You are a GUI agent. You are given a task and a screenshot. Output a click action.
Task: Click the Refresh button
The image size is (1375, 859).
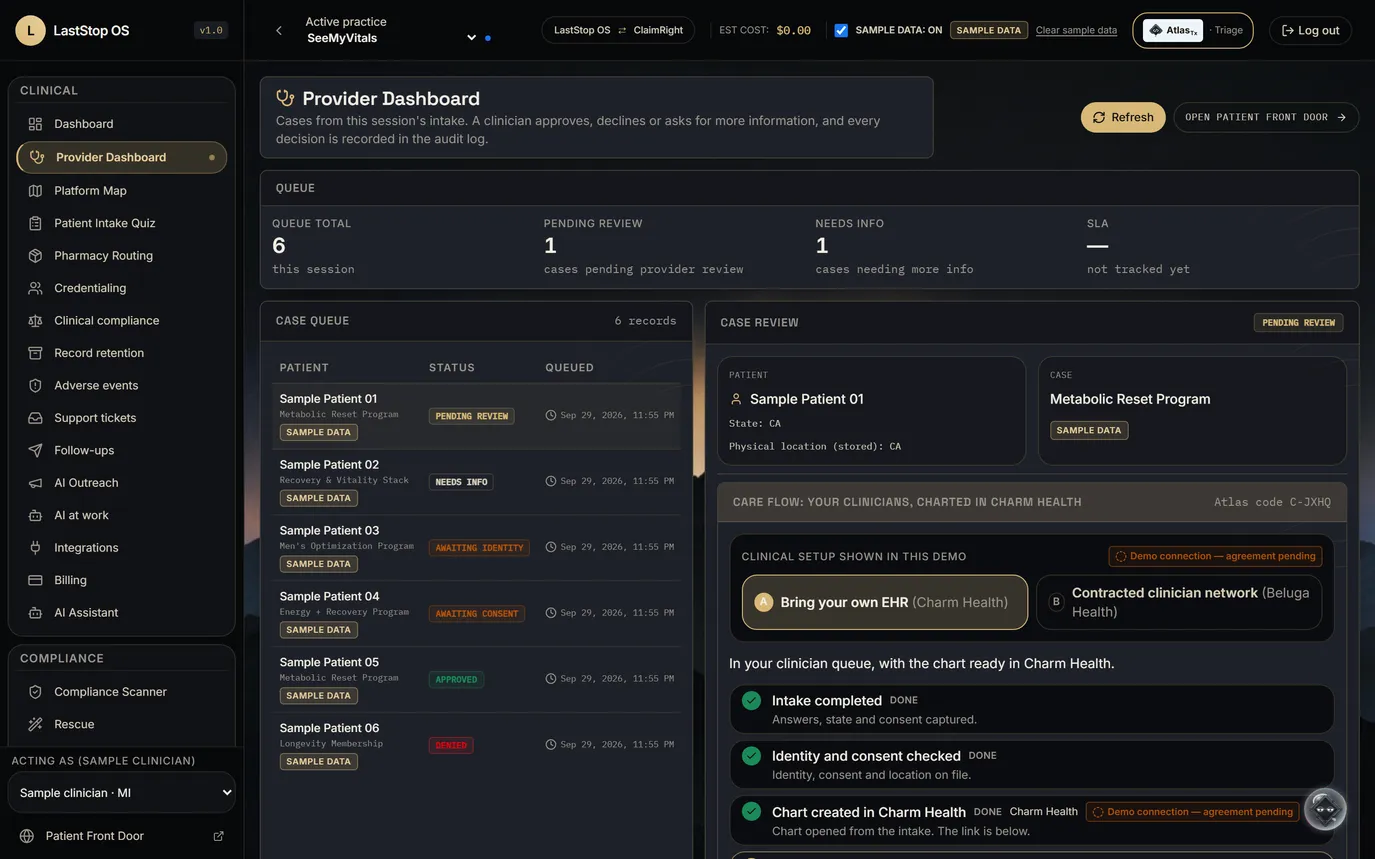click(x=1123, y=117)
